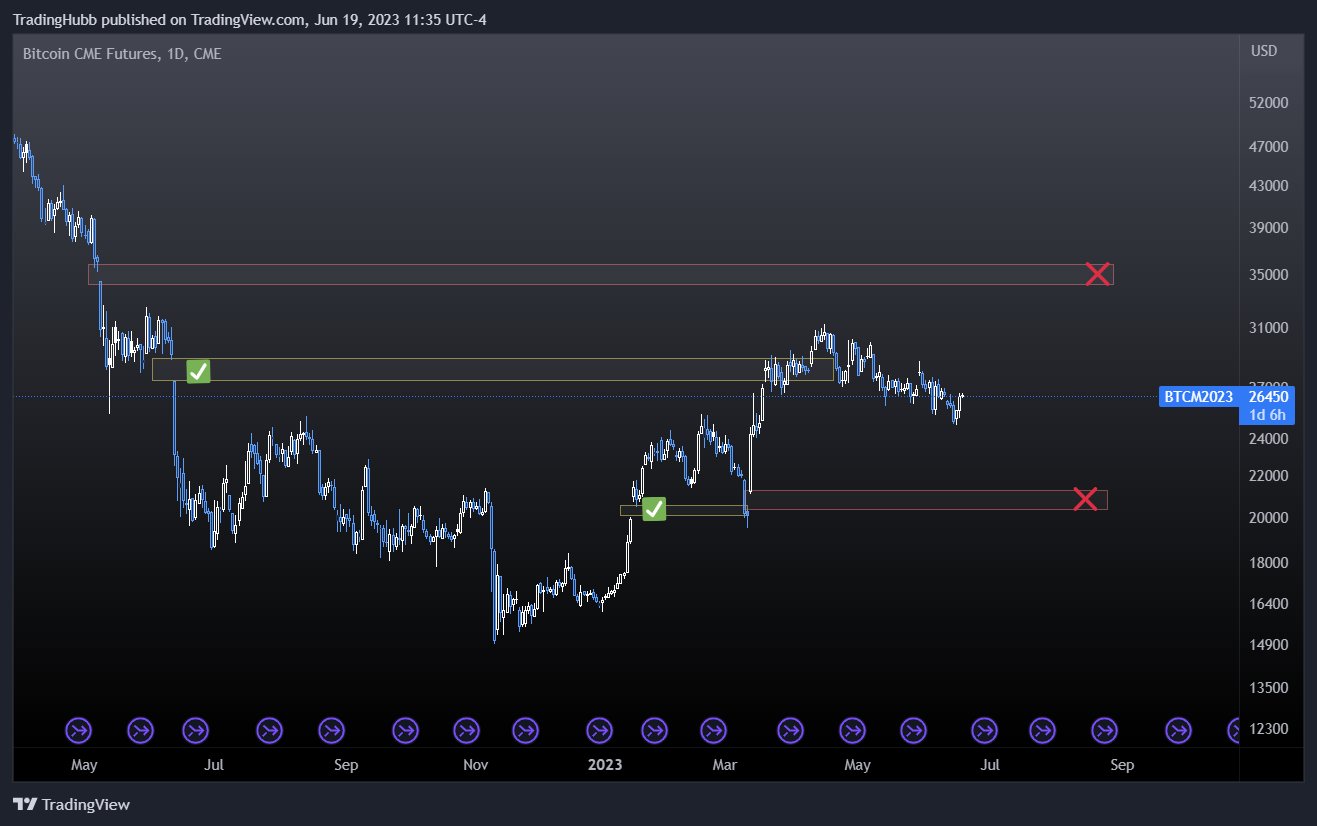The width and height of the screenshot is (1317, 826).
Task: Click the 47000 price axis label
Action: tap(1268, 147)
